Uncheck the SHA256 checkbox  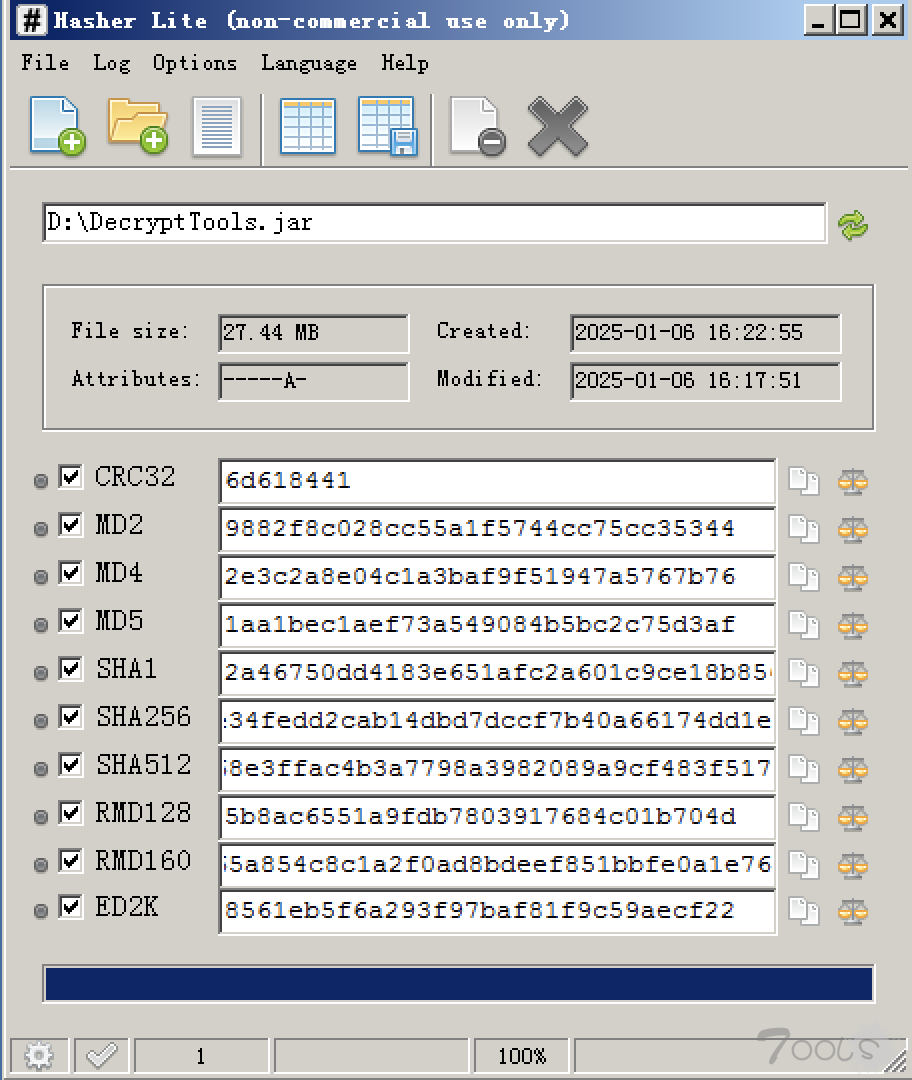[70, 716]
